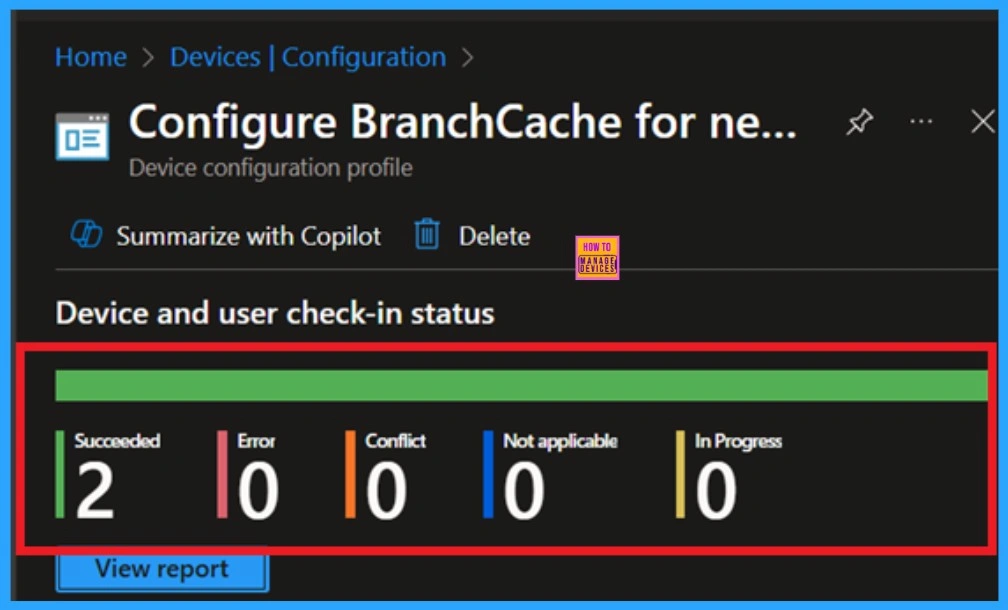The width and height of the screenshot is (1008, 610).
Task: Click the In Progress status count
Action: click(x=716, y=490)
